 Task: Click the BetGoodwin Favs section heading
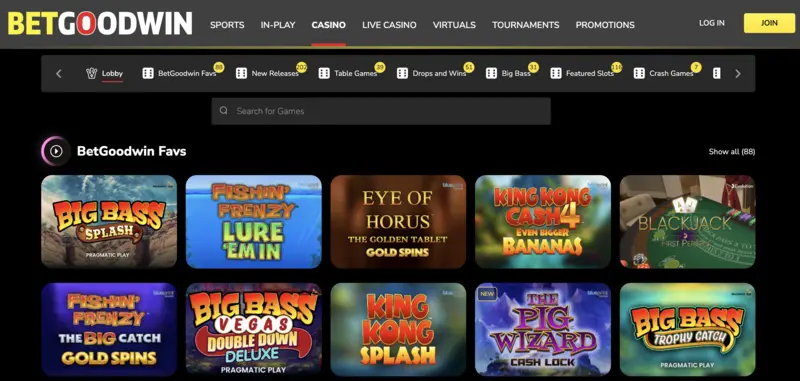click(132, 151)
